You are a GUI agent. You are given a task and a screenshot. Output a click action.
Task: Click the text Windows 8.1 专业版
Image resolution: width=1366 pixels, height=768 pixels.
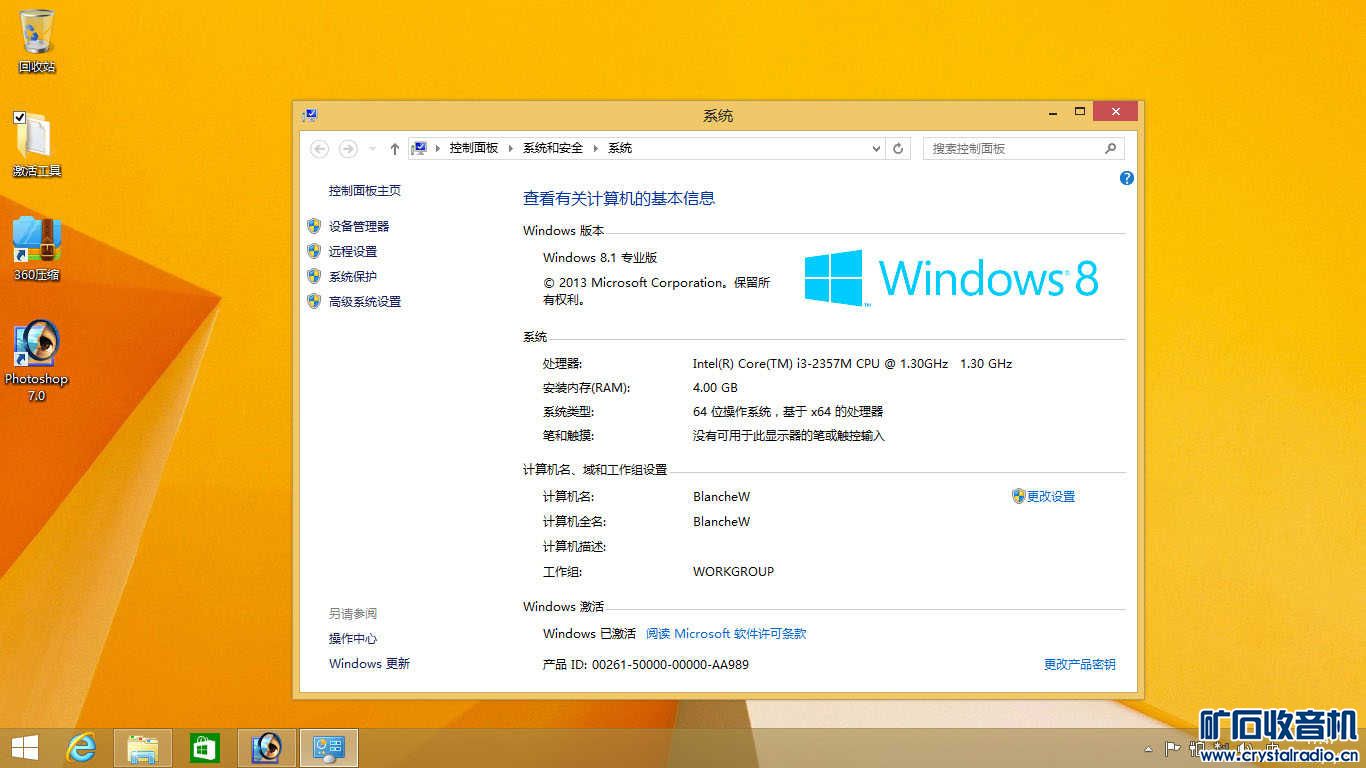[x=600, y=258]
